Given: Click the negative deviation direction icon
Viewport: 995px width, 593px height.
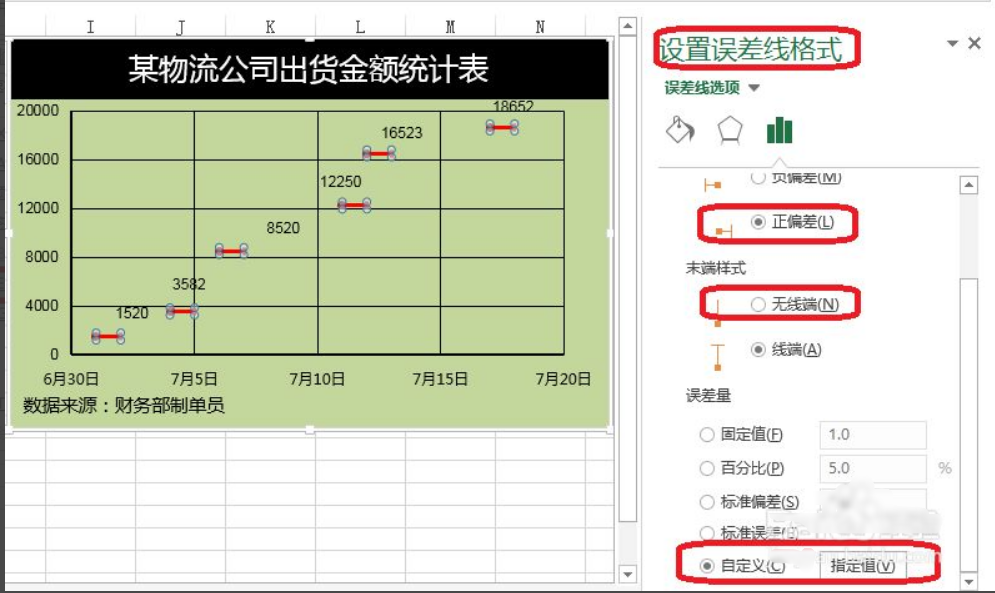Looking at the screenshot, I should point(713,185).
